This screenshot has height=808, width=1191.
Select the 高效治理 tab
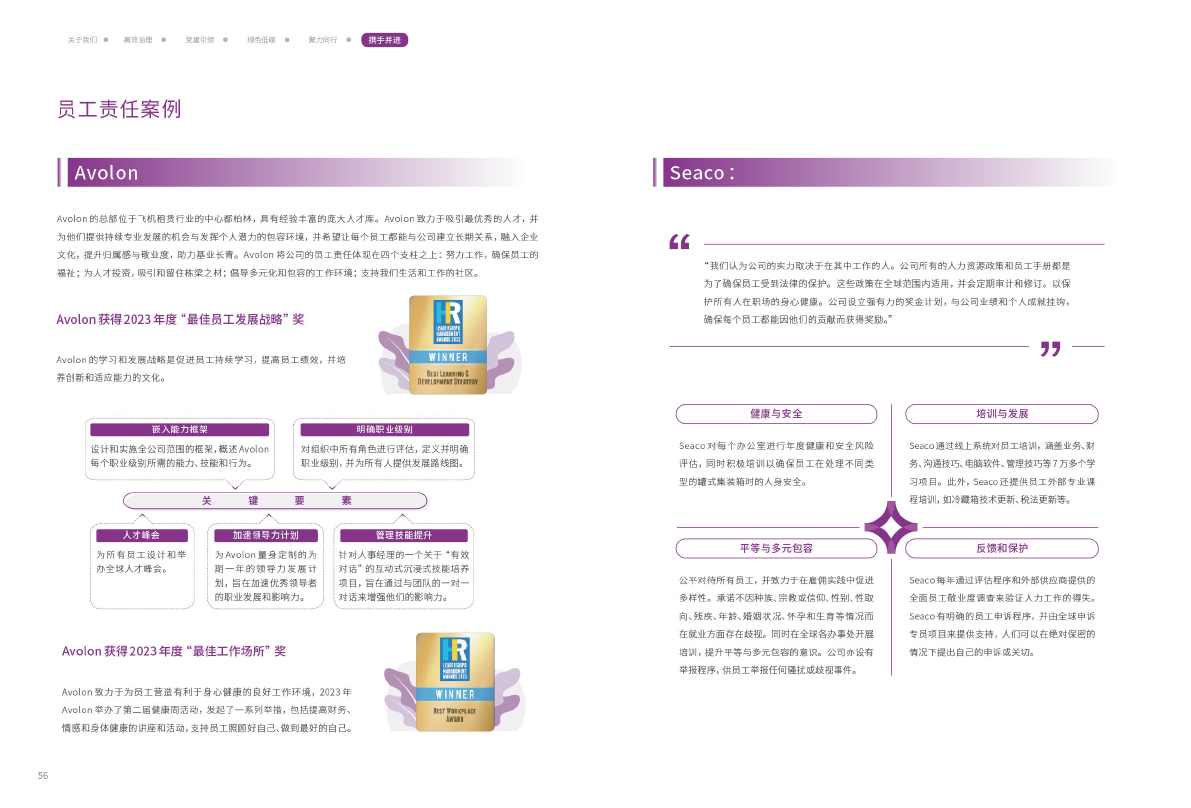(x=138, y=40)
